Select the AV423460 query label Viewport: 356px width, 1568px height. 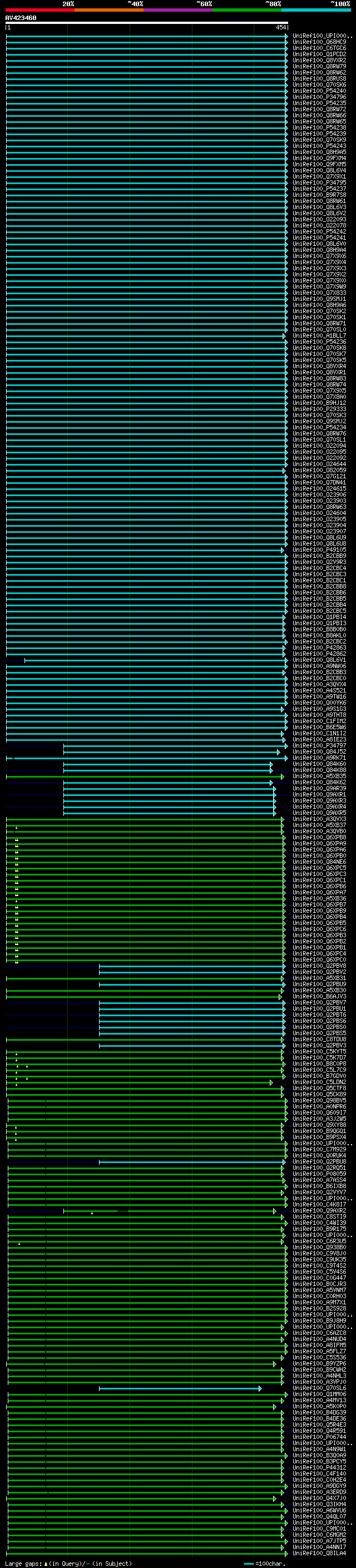(x=21, y=18)
